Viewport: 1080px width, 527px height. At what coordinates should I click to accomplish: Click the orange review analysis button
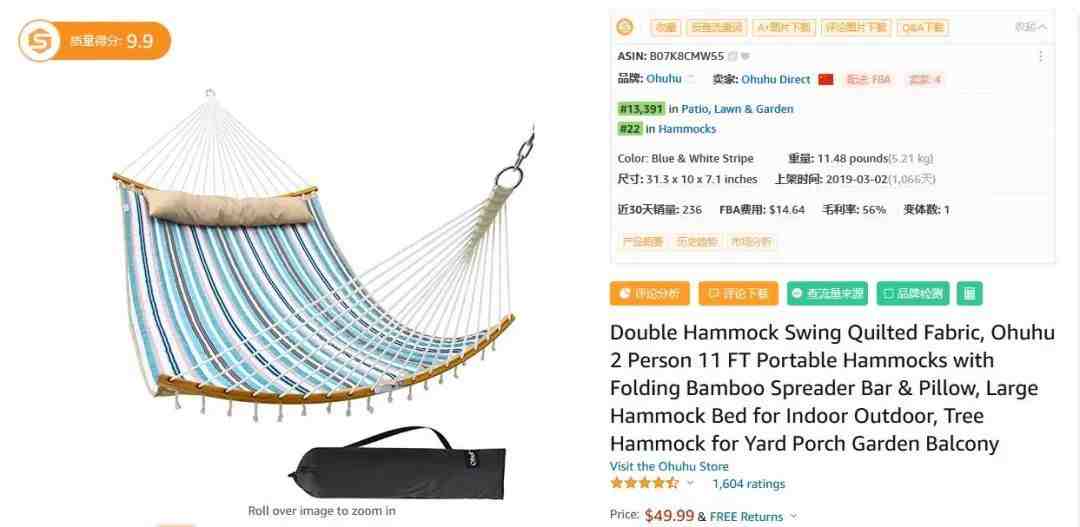point(650,293)
